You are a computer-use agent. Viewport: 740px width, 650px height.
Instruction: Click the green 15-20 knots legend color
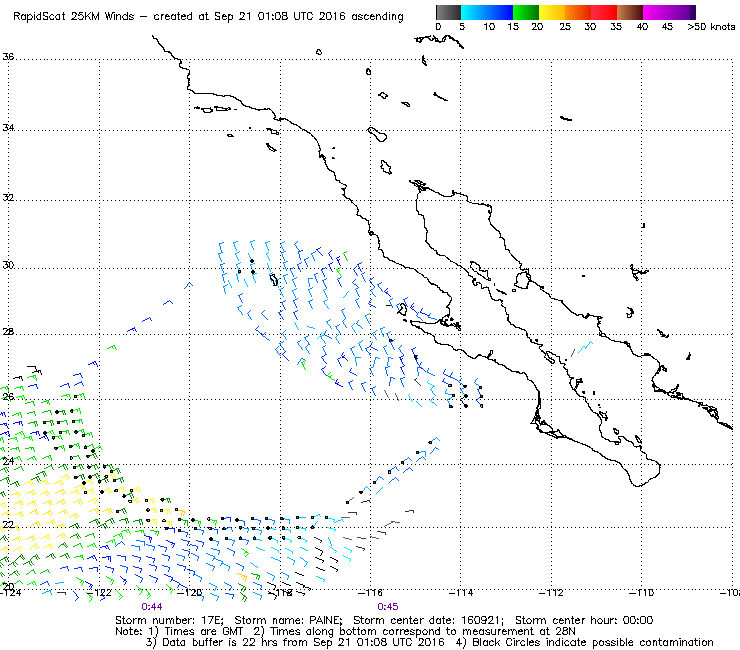(x=526, y=12)
